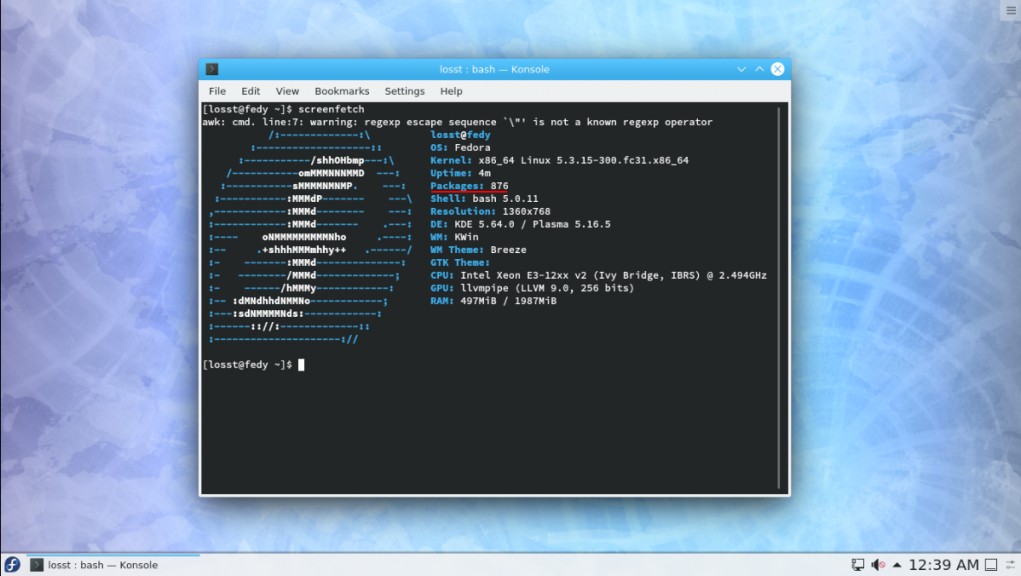Image resolution: width=1021 pixels, height=576 pixels.
Task: Open the Fedora application launcher
Action: [x=12, y=565]
